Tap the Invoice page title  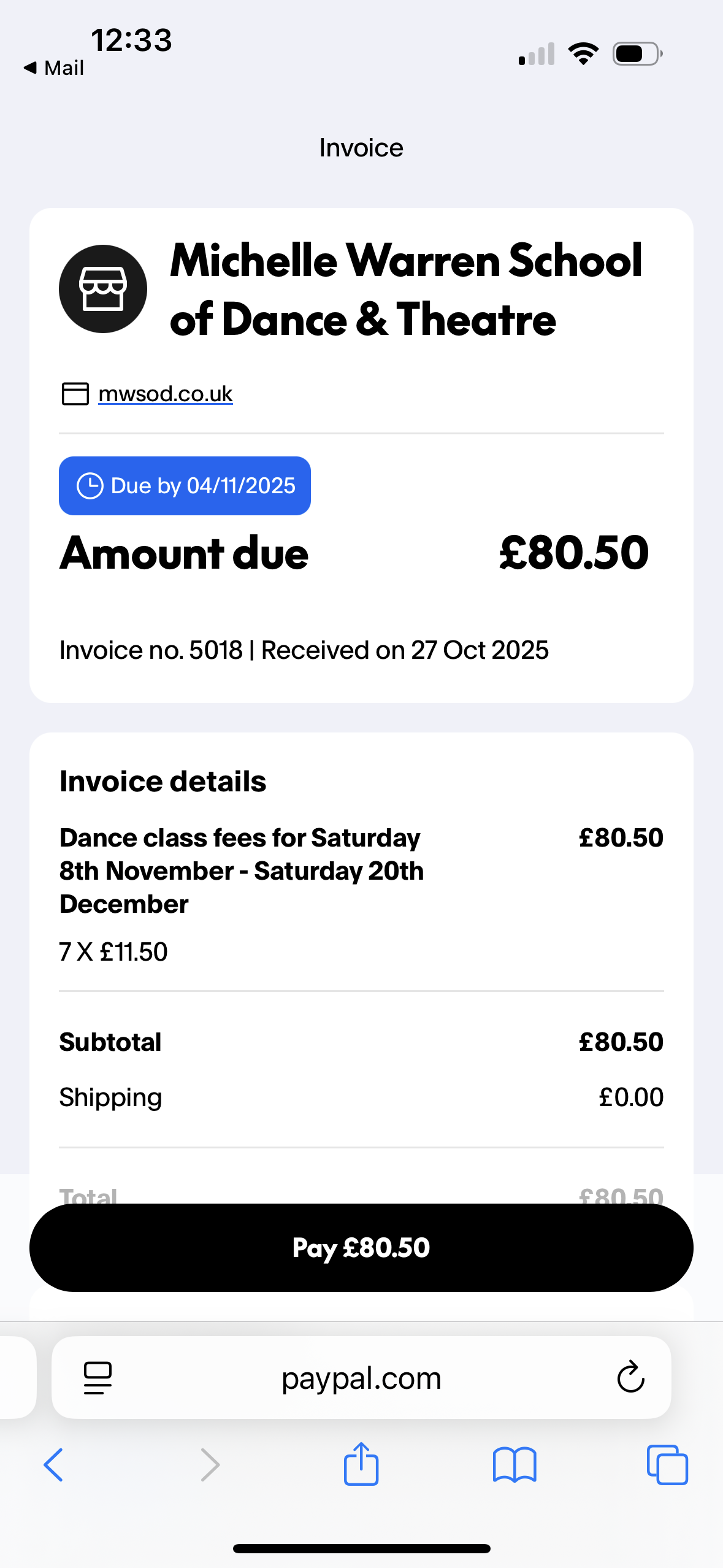coord(361,148)
